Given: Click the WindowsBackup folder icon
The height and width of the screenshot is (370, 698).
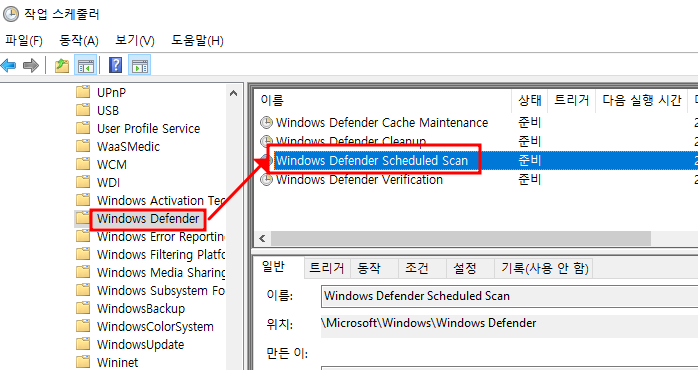Looking at the screenshot, I should (83, 308).
